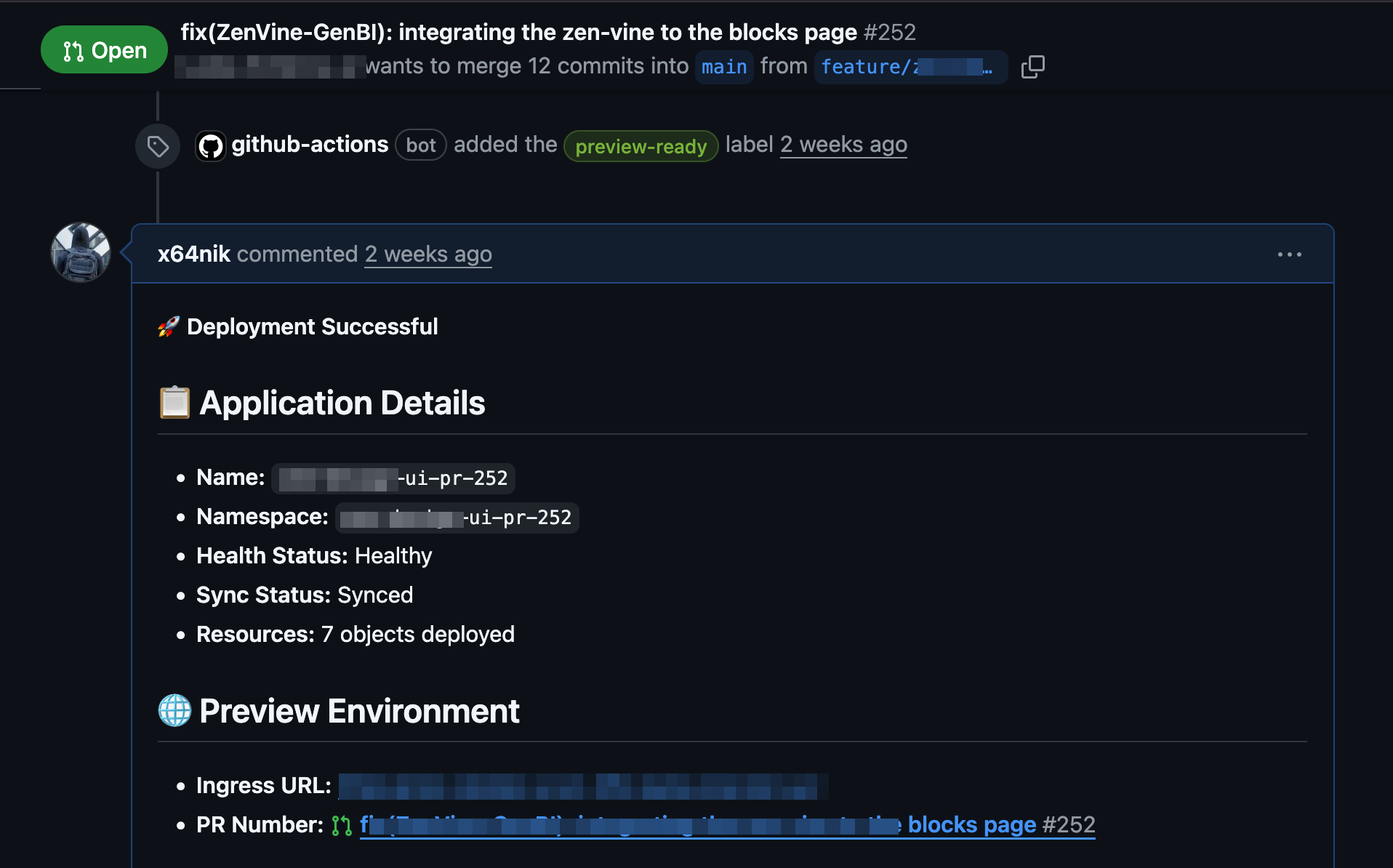Click the pull request icon in the Open badge
The height and width of the screenshot is (868, 1393).
pos(72,49)
